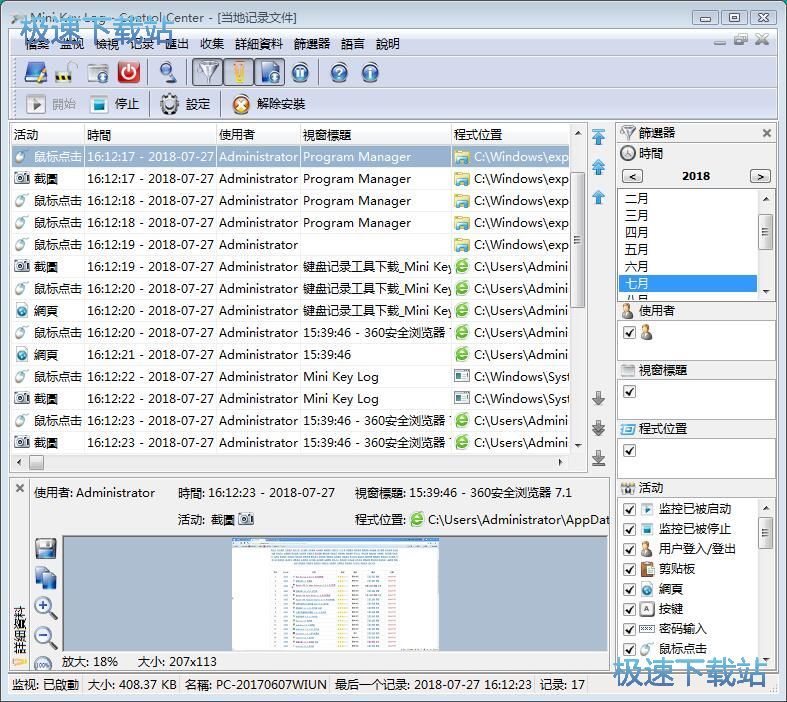Click the 解除安裝 uninstall button

269,104
